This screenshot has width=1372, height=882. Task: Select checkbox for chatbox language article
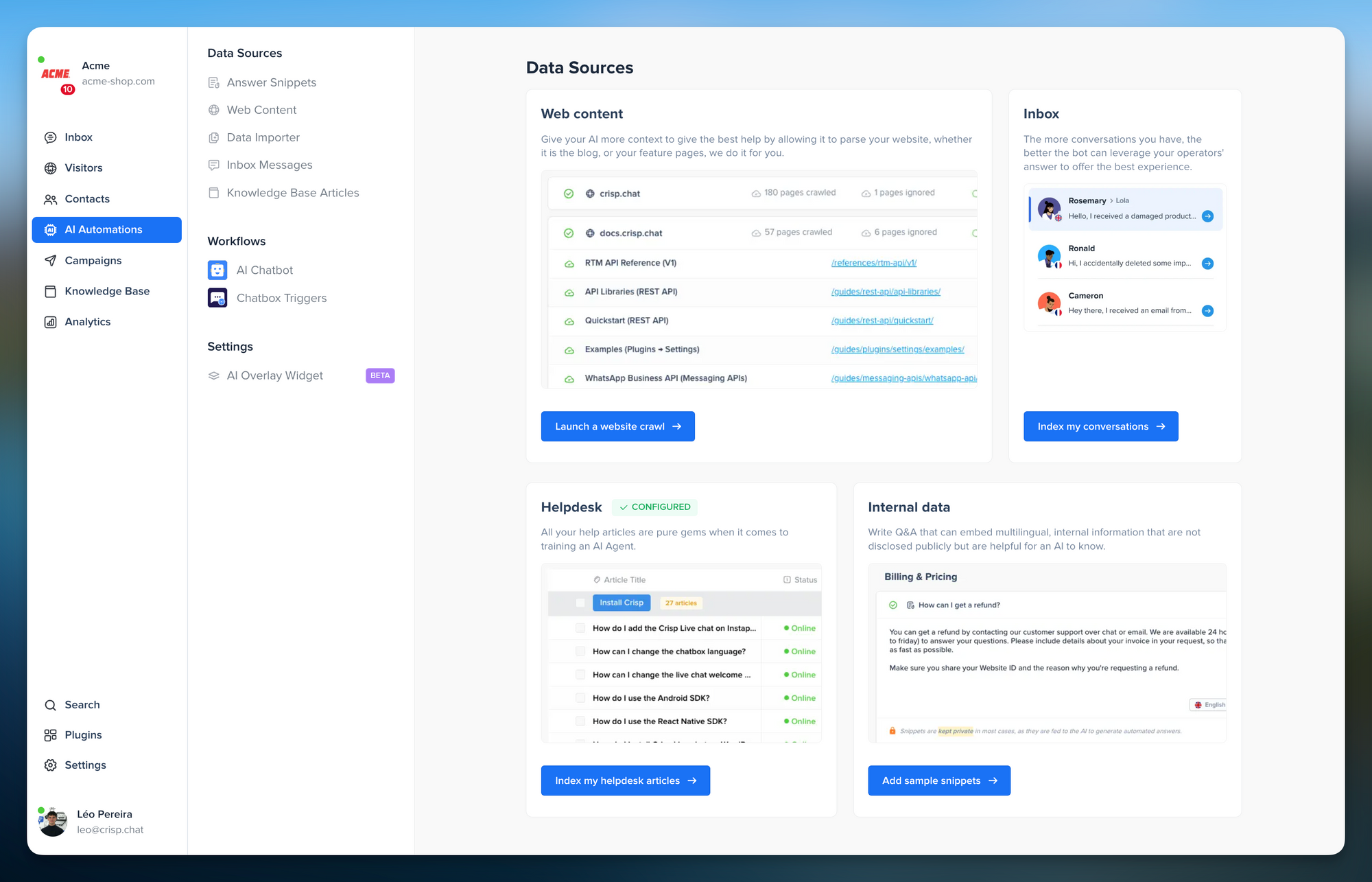tap(580, 651)
